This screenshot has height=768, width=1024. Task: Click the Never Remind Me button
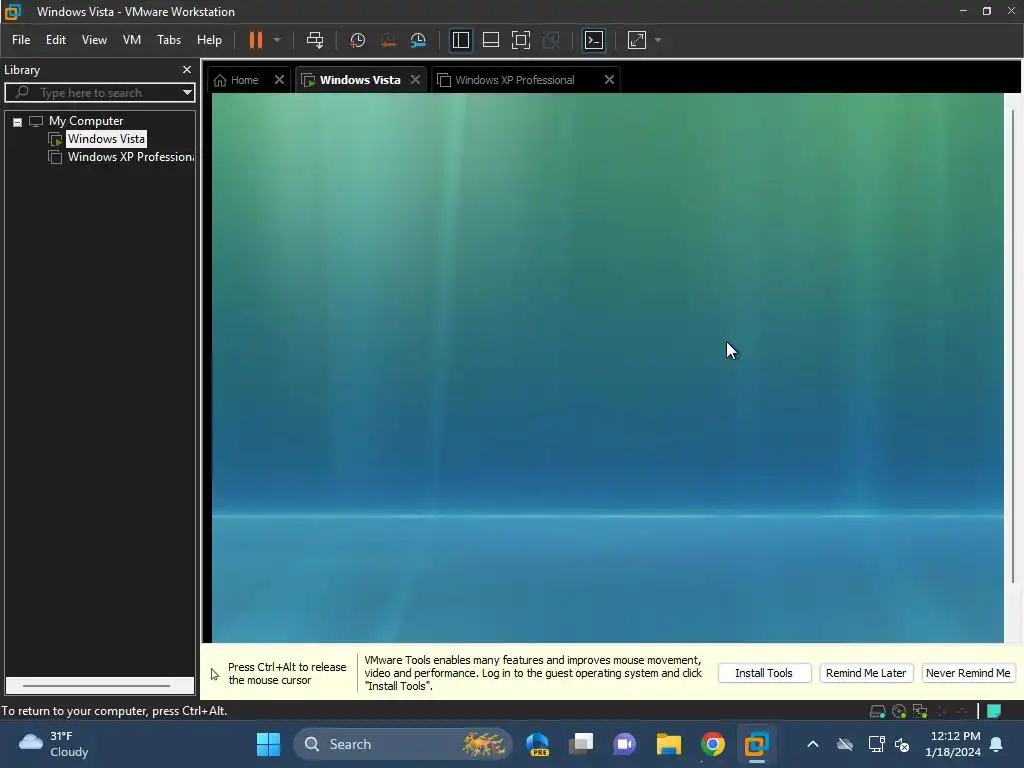click(968, 673)
